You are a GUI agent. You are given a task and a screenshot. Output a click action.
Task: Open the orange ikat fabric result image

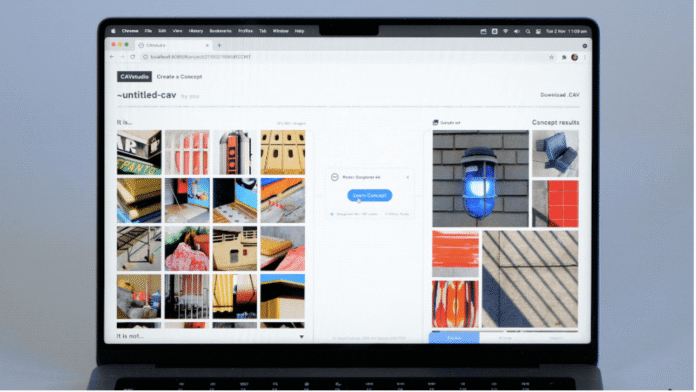pyautogui.click(x=455, y=304)
